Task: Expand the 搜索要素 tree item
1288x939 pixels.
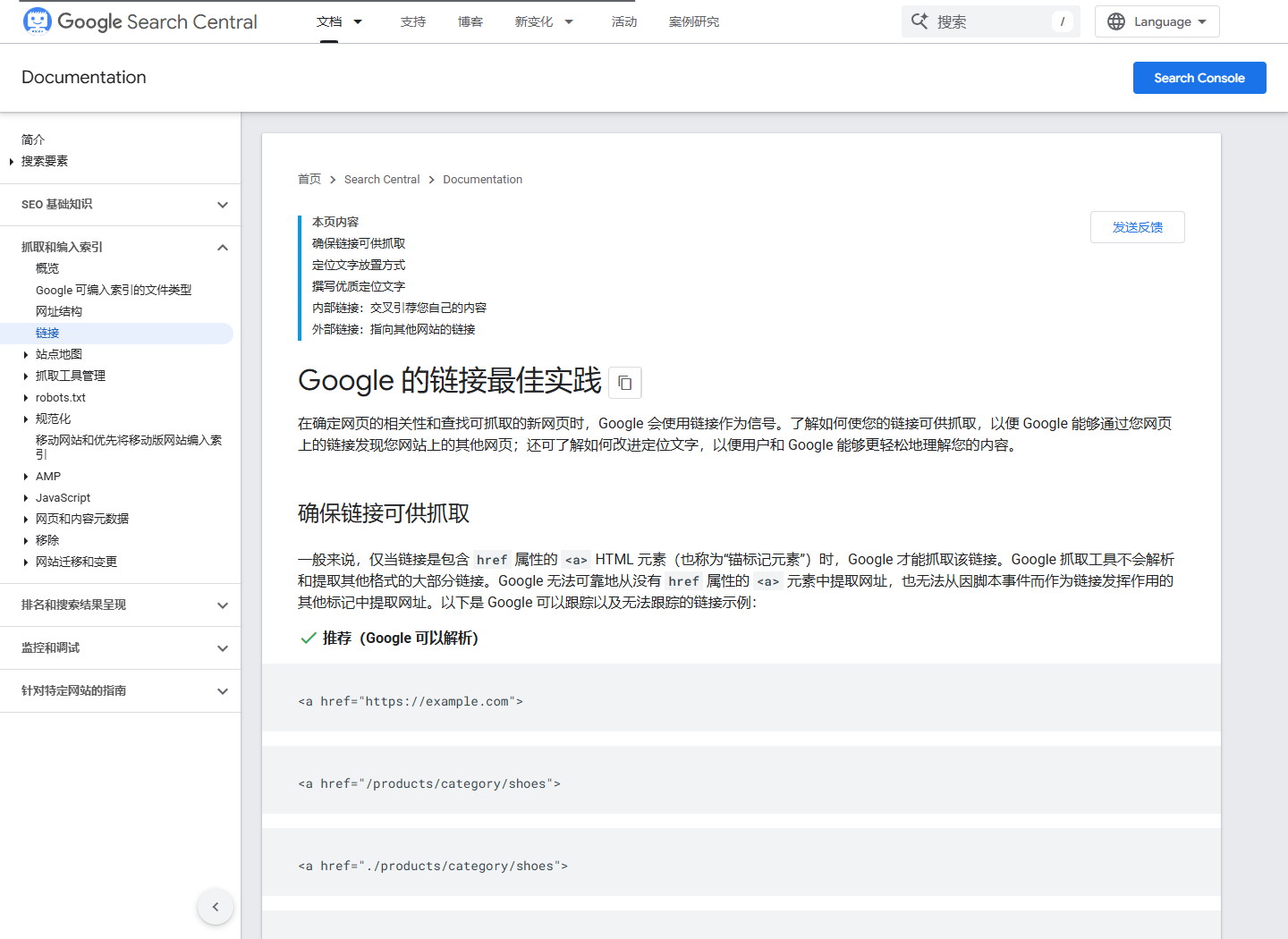Action: [12, 161]
